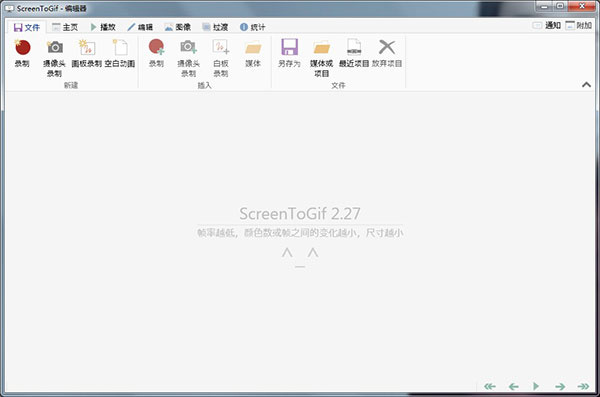
Task: Insert a webcam recording (摄像头录制 in 插入 group)
Action: coord(189,58)
